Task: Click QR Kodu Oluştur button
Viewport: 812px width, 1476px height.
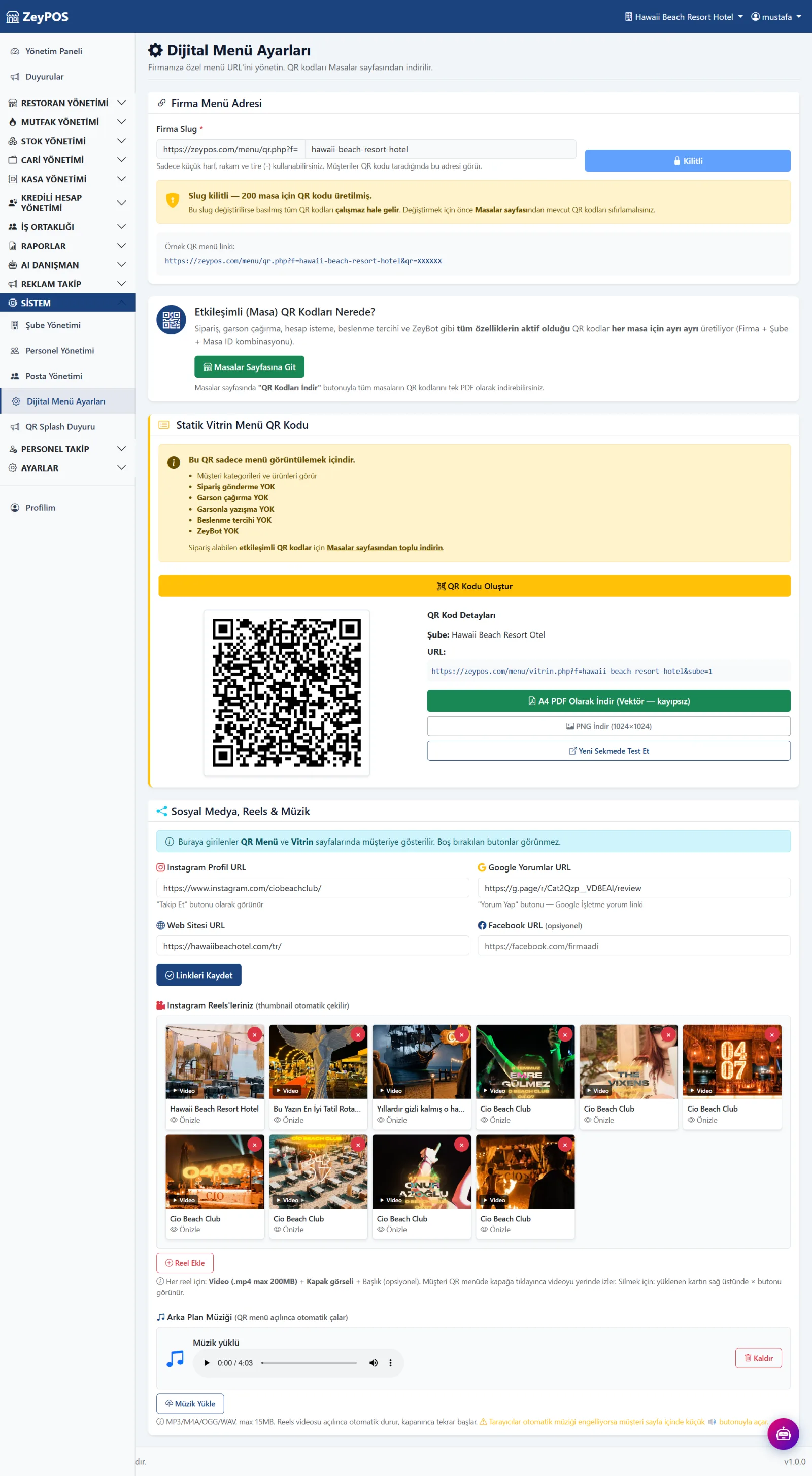Action: (x=474, y=586)
